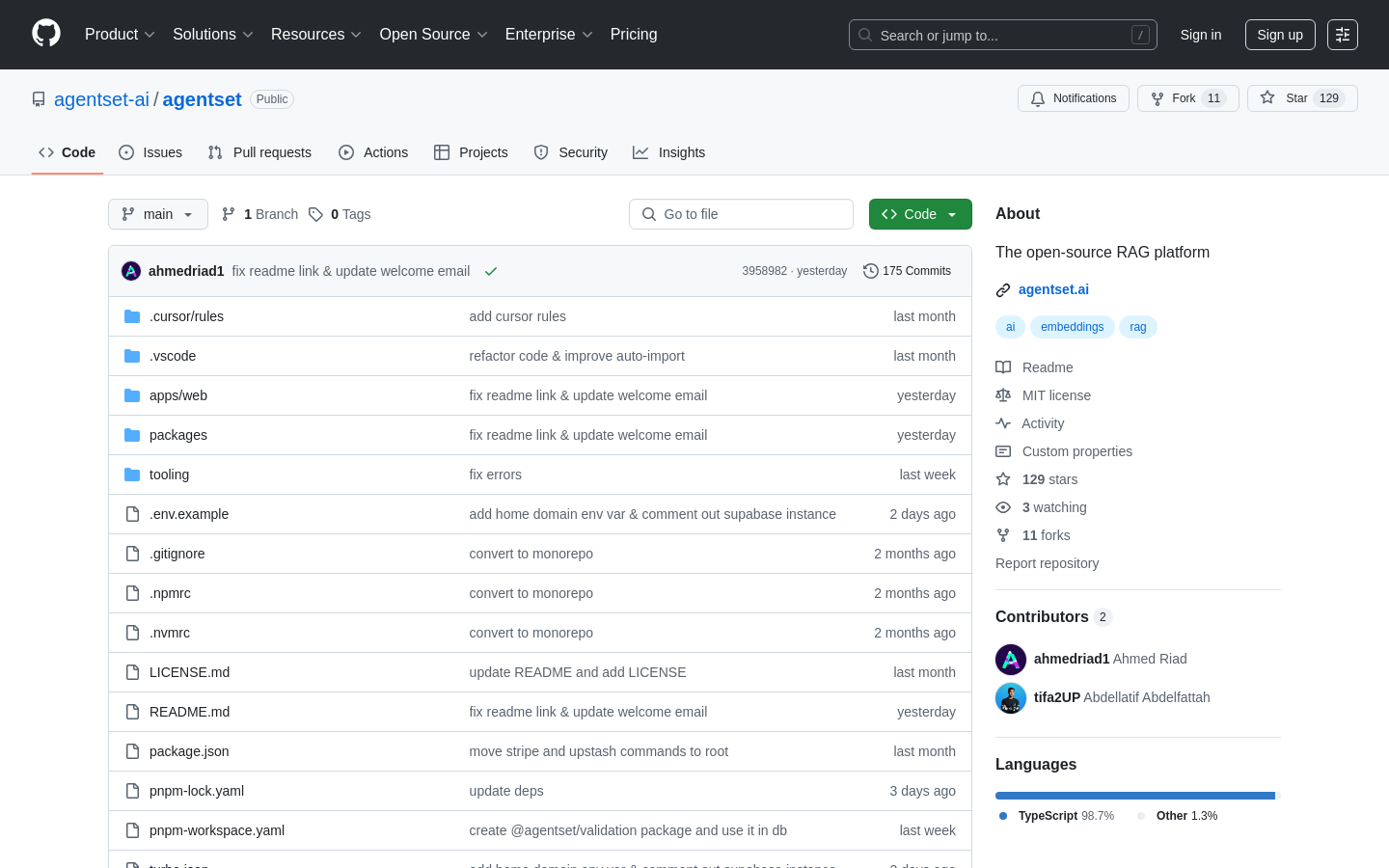This screenshot has height=868, width=1389.
Task: Switch to the Issues tab
Action: pyautogui.click(x=150, y=152)
